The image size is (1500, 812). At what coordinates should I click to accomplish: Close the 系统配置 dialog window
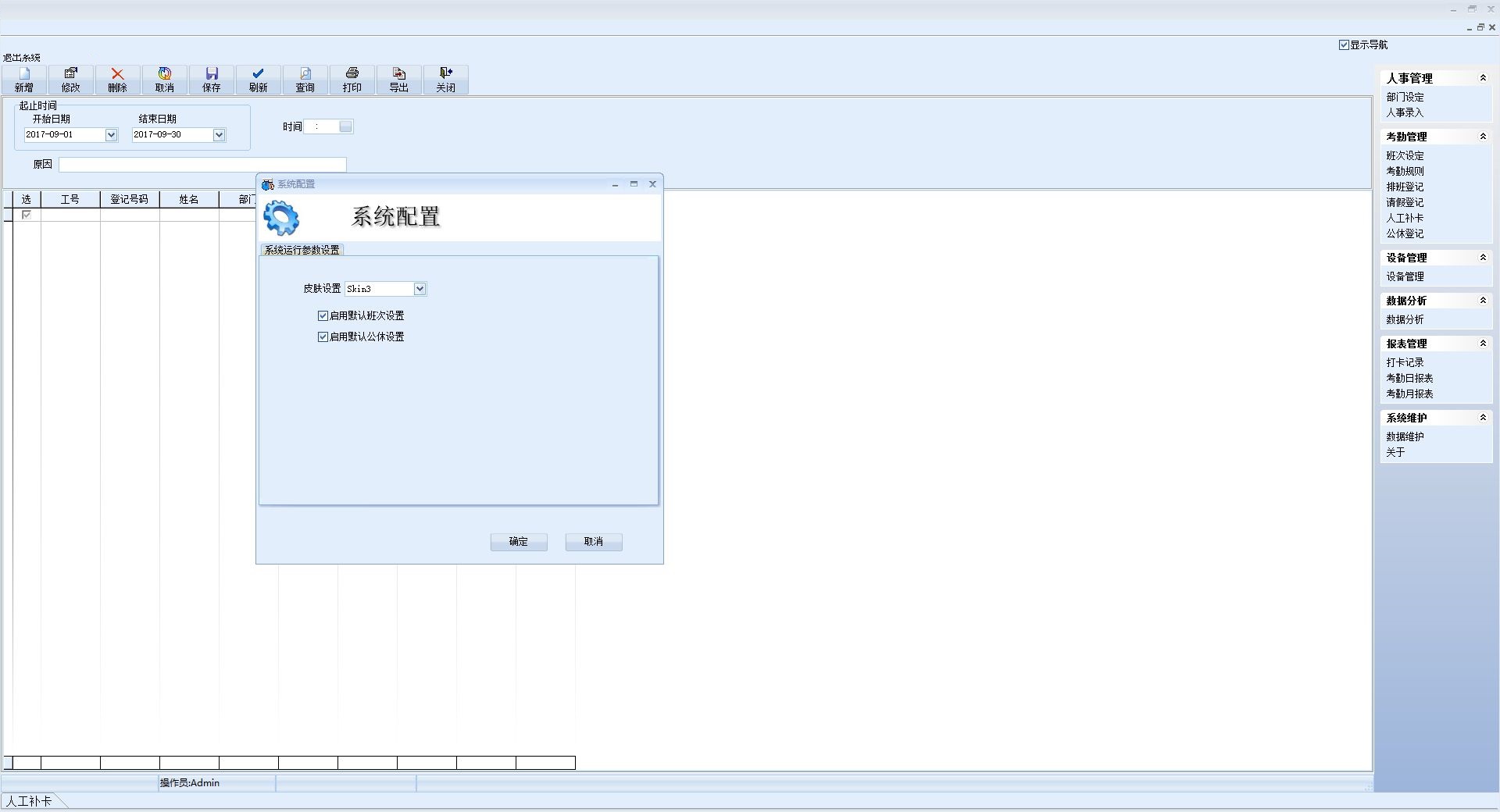coord(652,184)
